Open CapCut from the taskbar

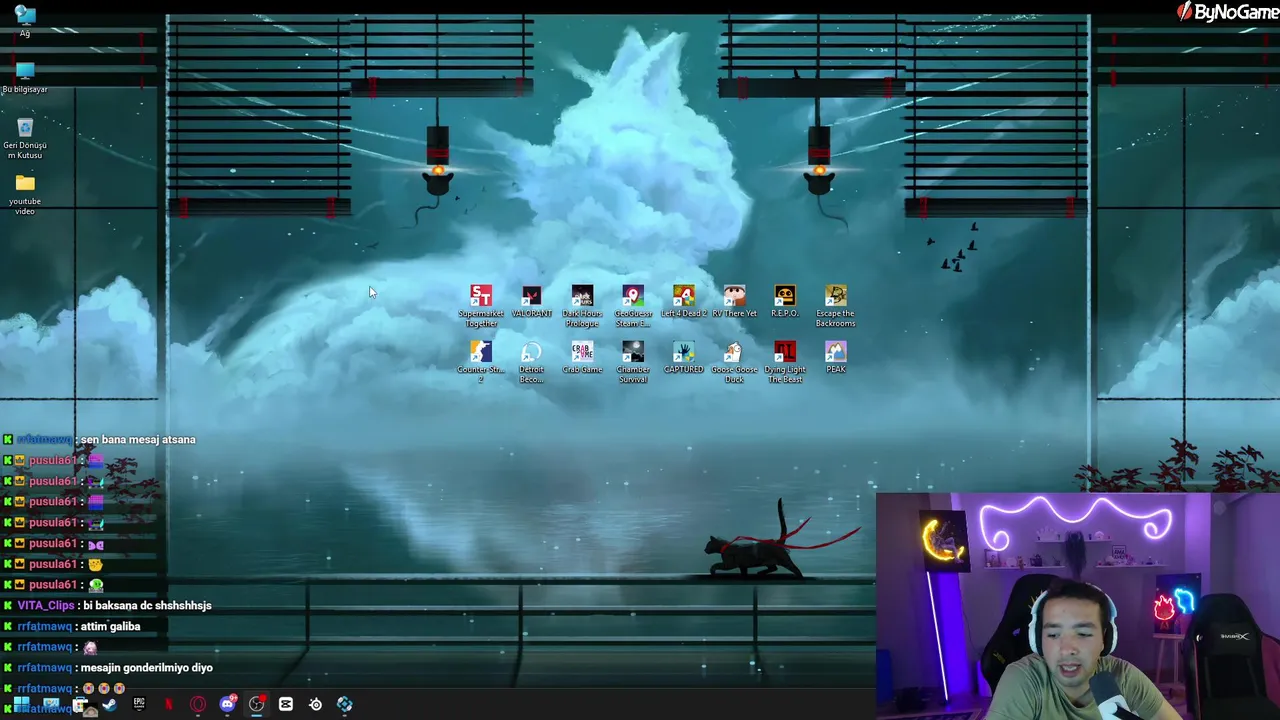pos(286,704)
